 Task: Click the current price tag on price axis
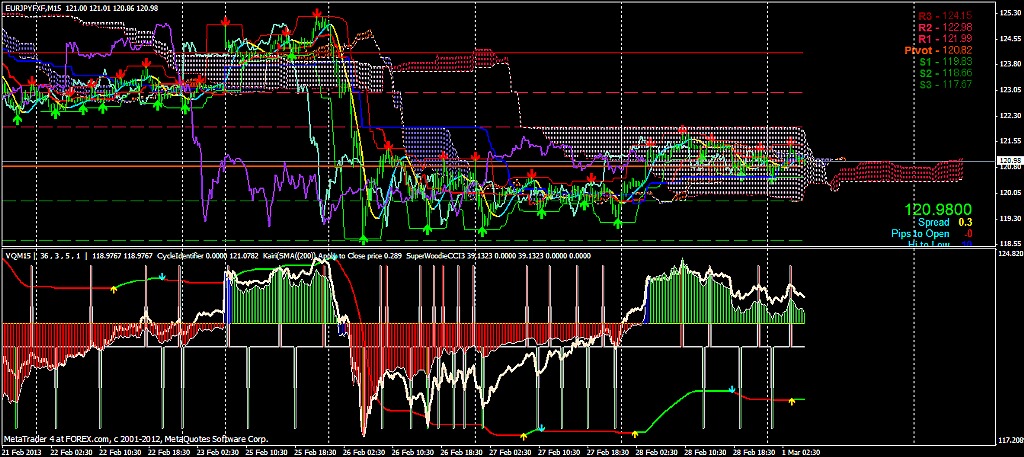point(1010,160)
